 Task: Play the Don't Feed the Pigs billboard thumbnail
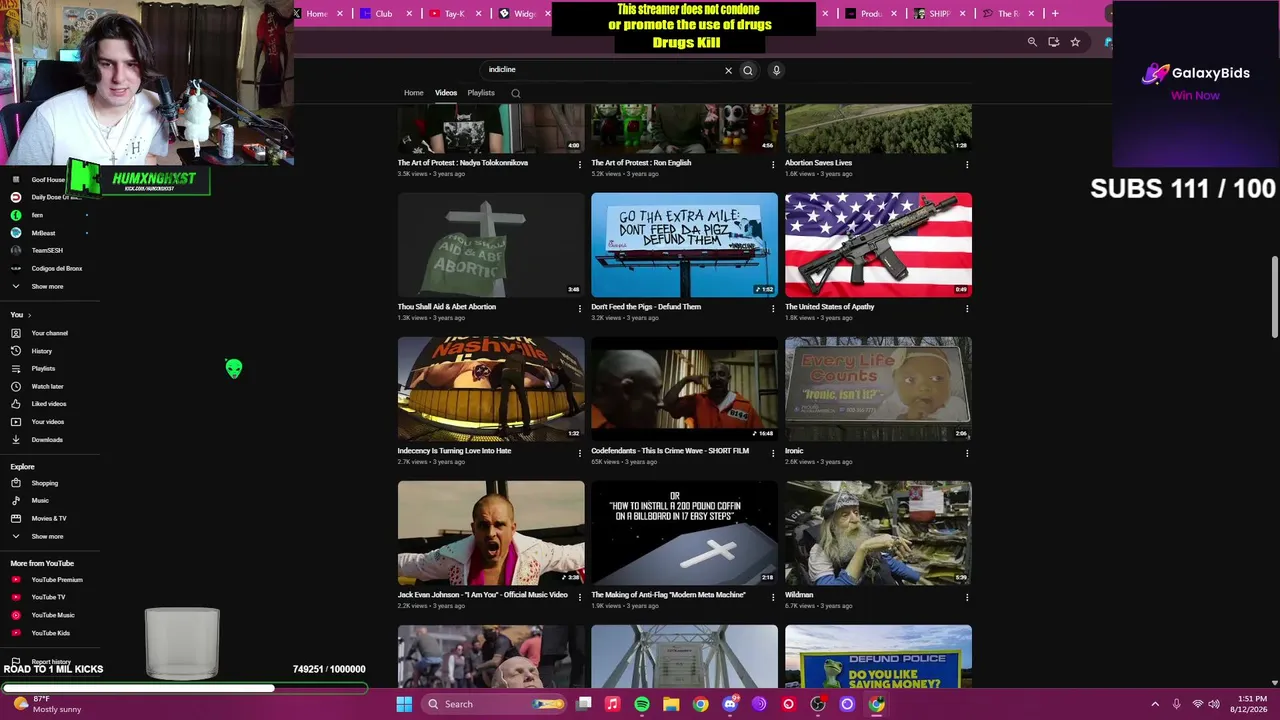[x=684, y=245]
